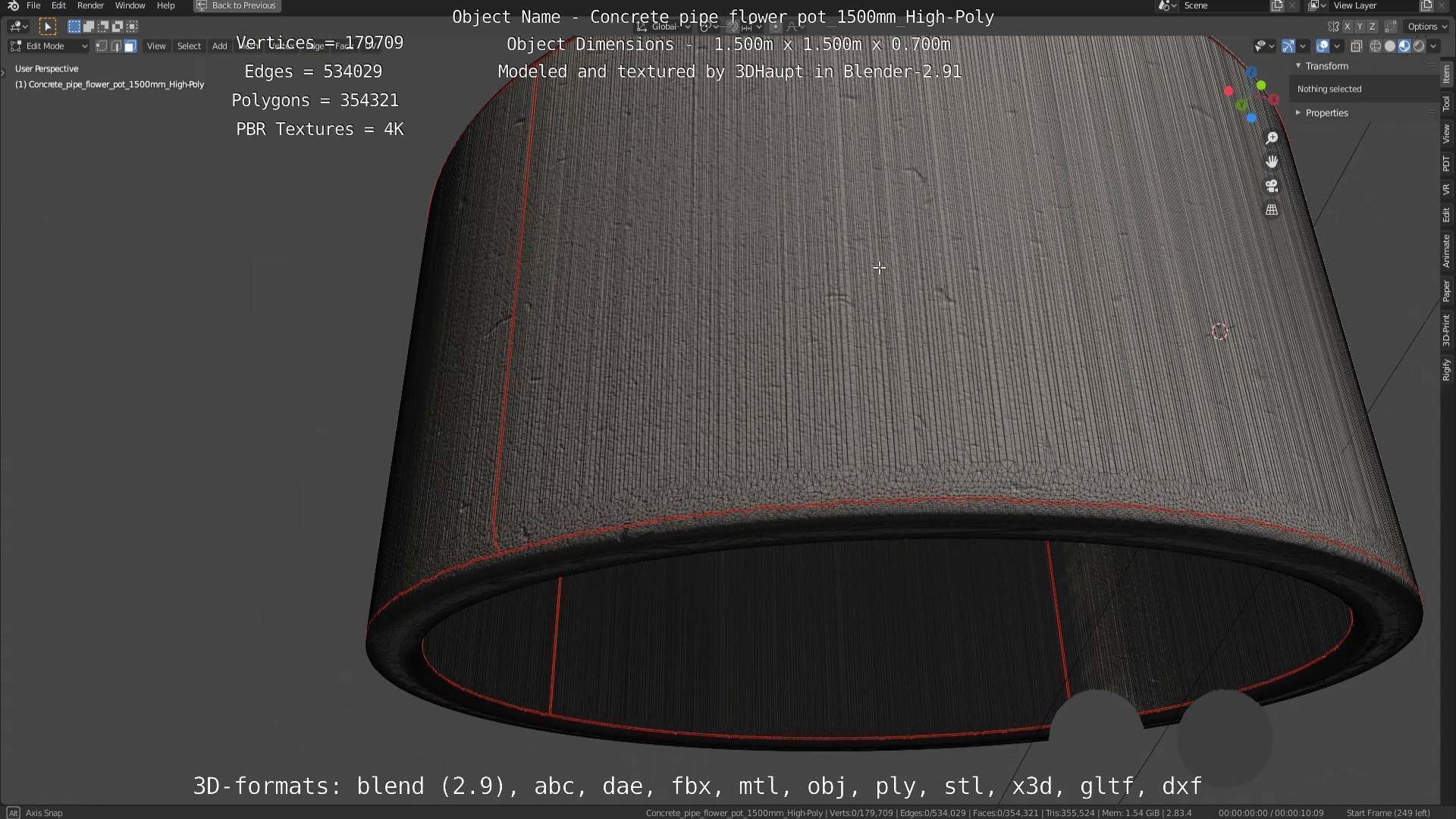Switch to face select mode
The image size is (1456, 819).
pyautogui.click(x=130, y=46)
